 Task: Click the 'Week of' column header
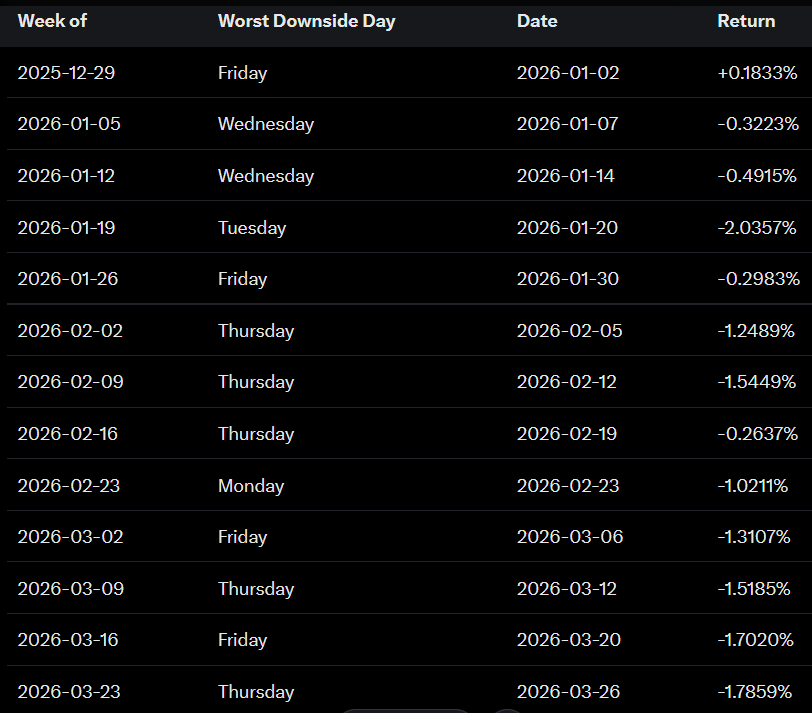click(x=52, y=21)
